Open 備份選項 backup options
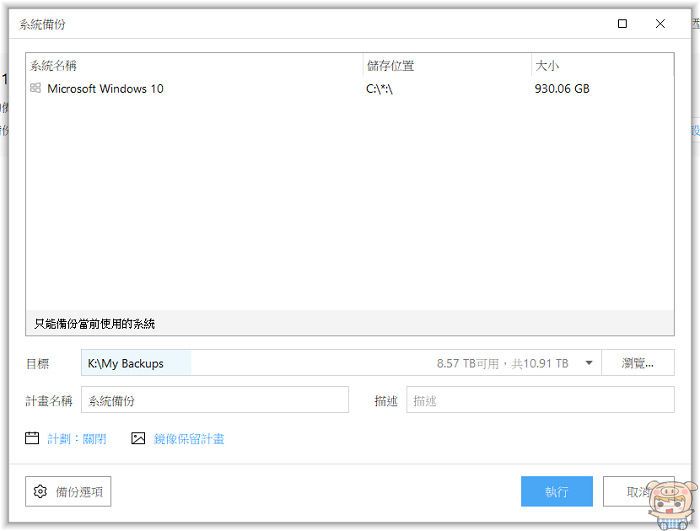The height and width of the screenshot is (531, 700). pyautogui.click(x=68, y=491)
